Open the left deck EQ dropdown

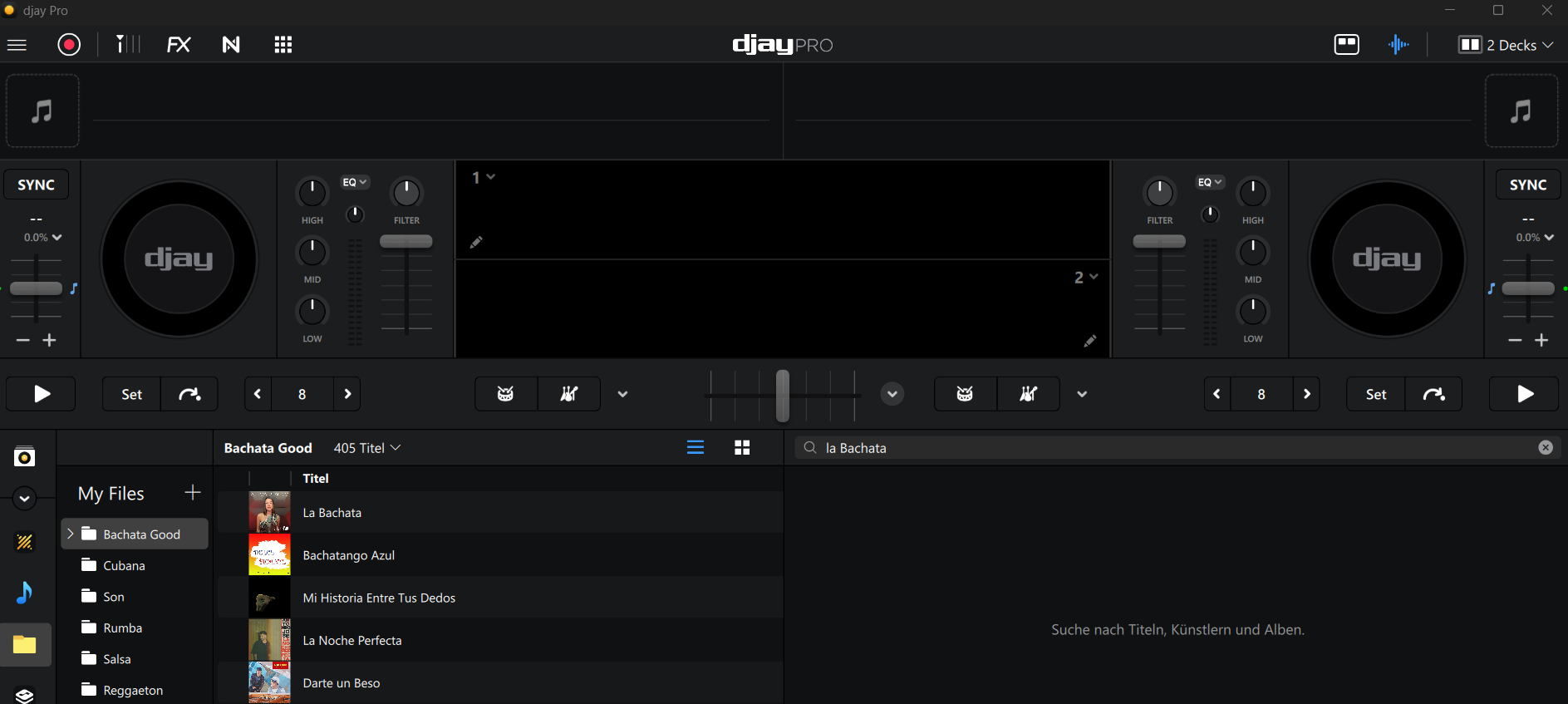[355, 182]
